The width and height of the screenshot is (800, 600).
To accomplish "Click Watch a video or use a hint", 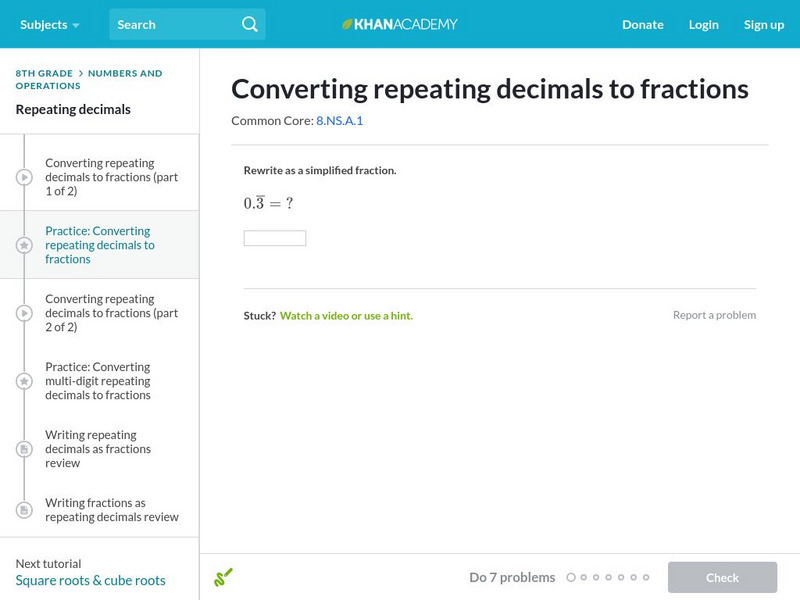I will 346,315.
